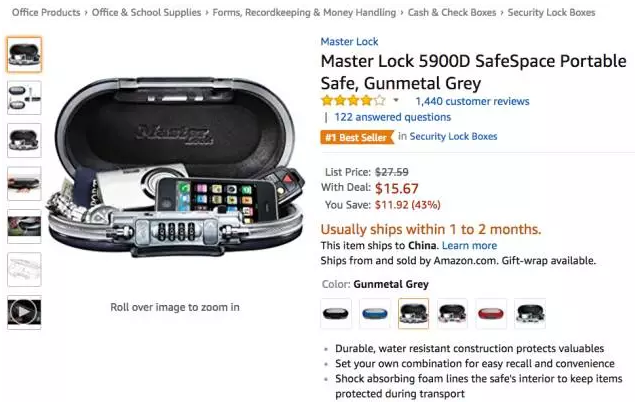Play the product video thumbnail
Screen dimensions: 635x405
click(24, 312)
